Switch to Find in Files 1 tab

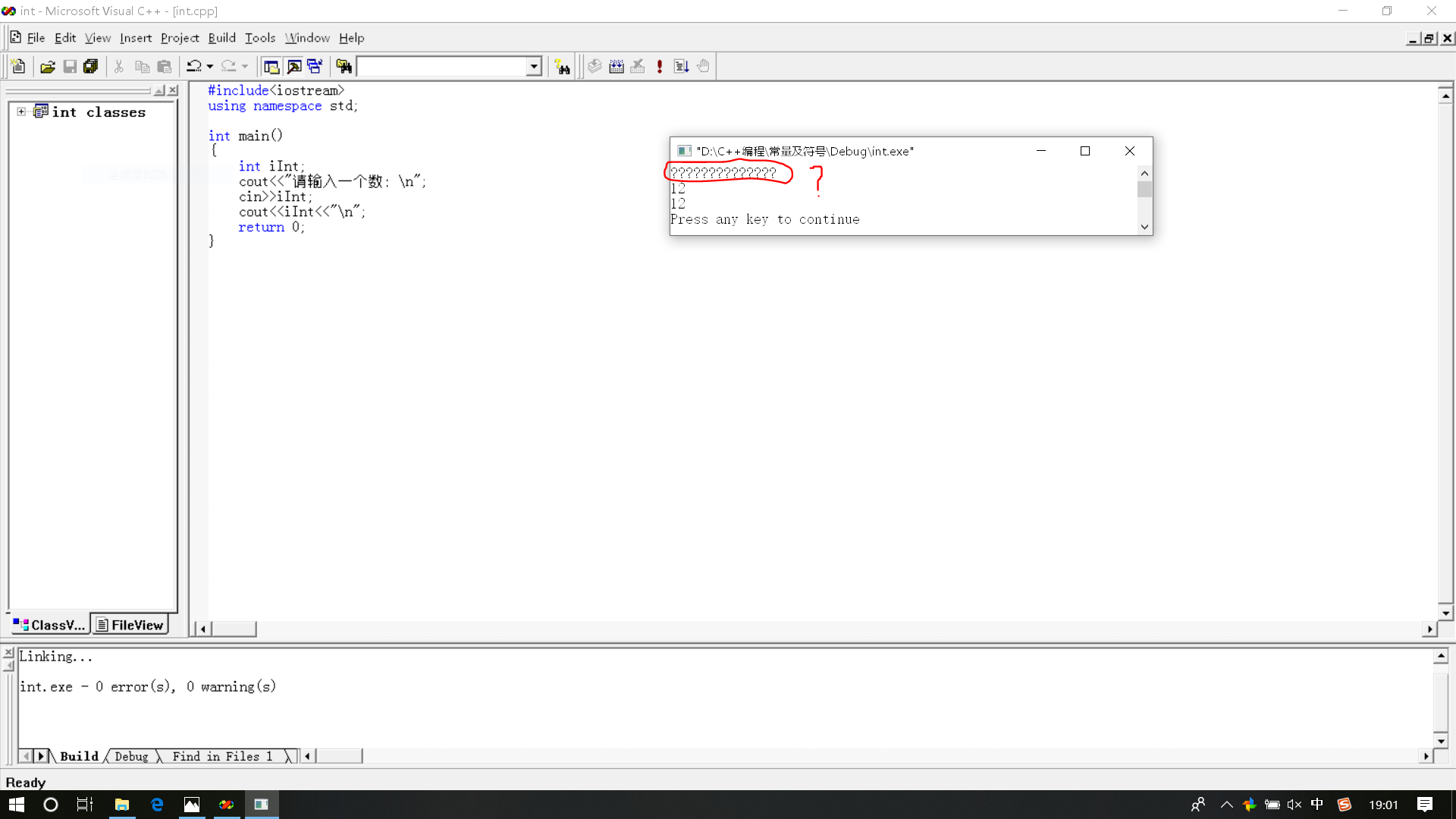221,756
